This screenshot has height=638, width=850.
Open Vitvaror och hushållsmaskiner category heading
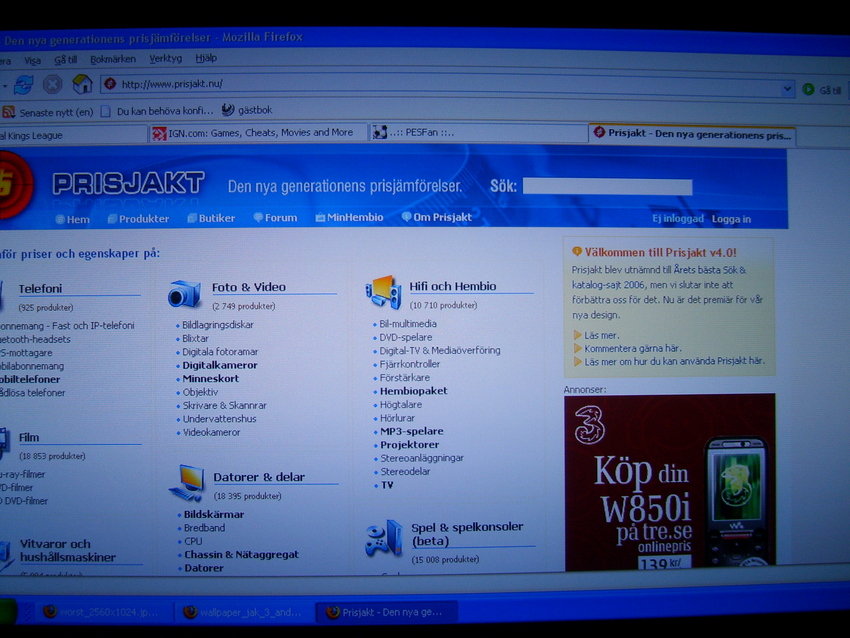pos(68,551)
